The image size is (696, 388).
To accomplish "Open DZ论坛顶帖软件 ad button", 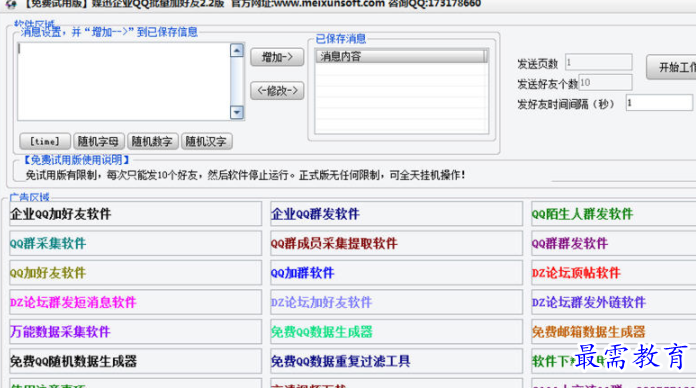I will tap(613, 273).
